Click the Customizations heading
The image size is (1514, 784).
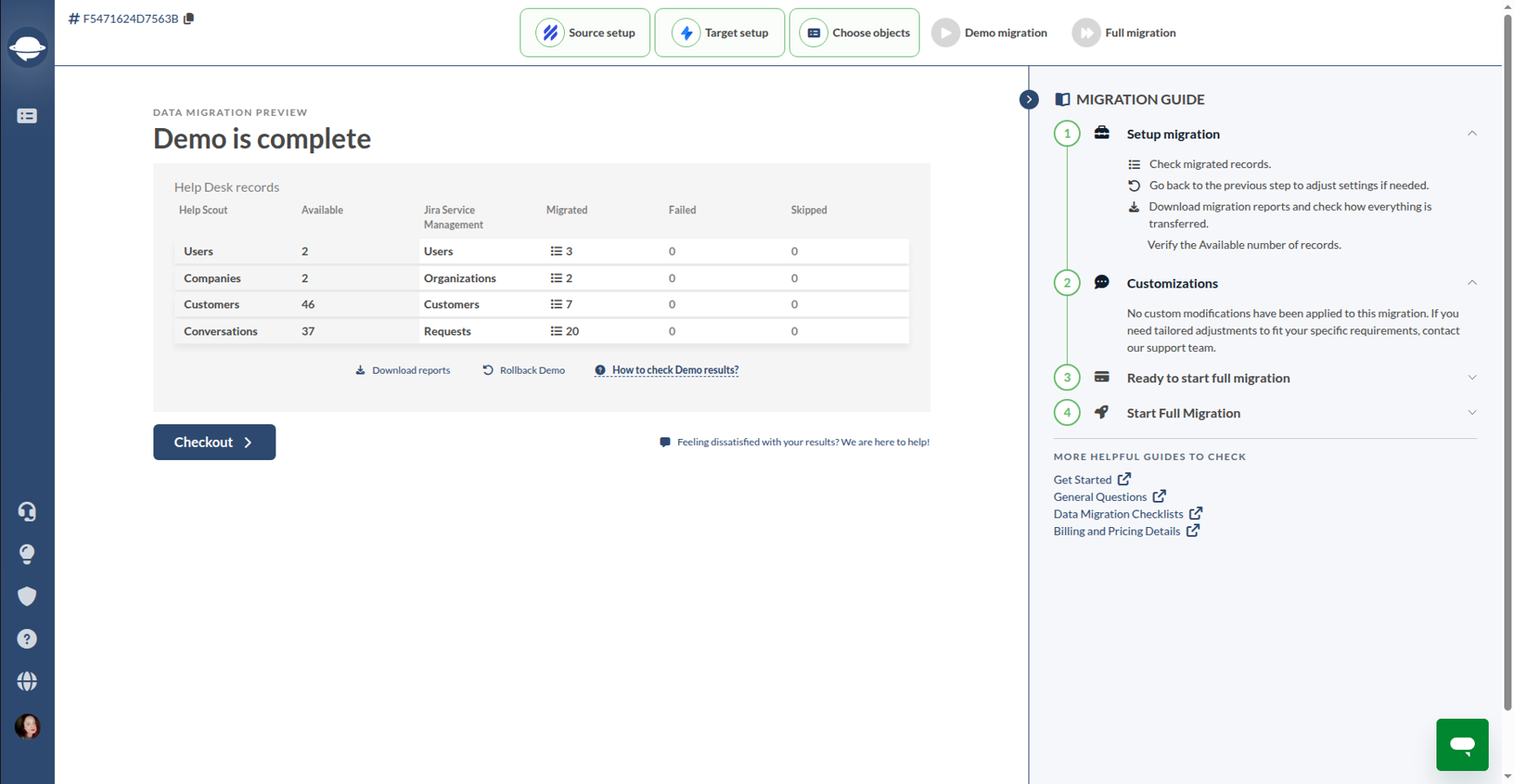point(1172,283)
